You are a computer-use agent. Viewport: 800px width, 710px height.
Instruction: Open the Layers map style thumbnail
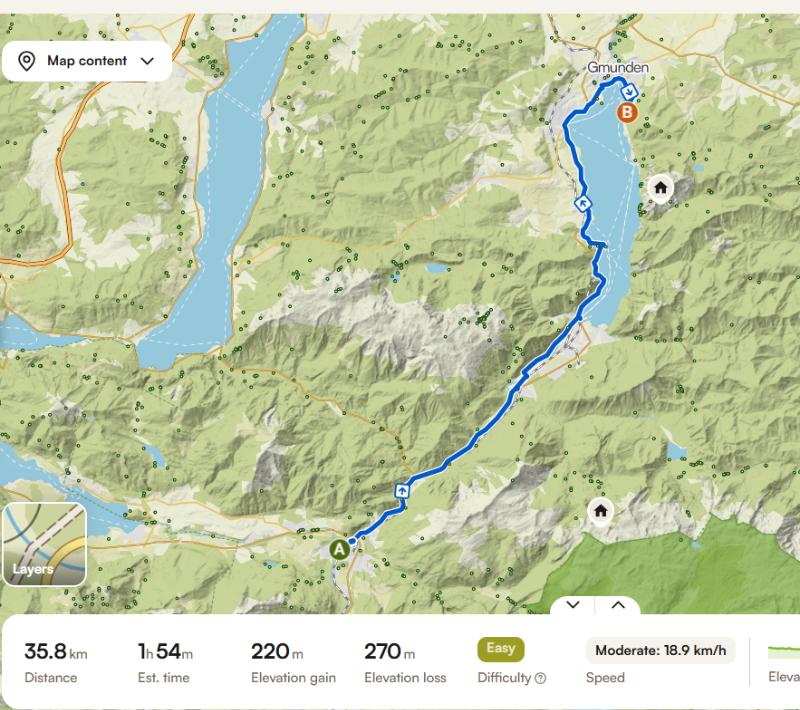point(44,544)
